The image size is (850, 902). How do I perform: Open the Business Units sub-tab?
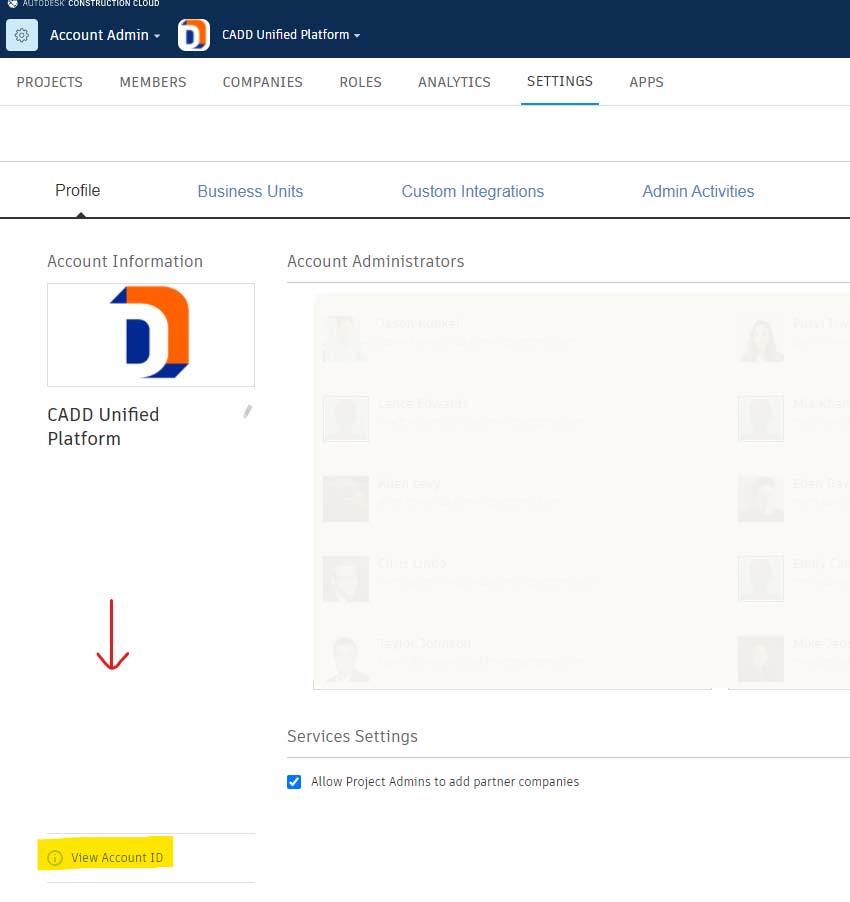[250, 191]
